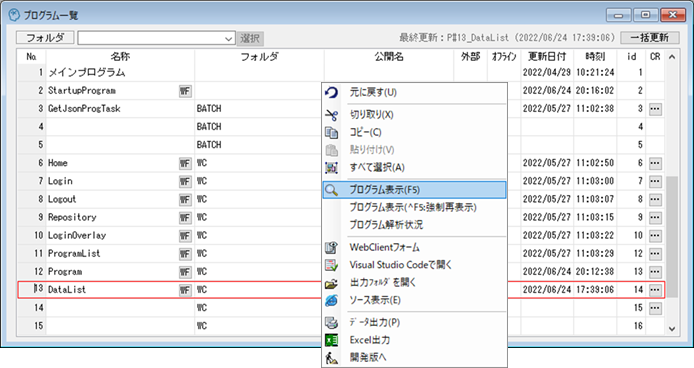This screenshot has width=694, height=368.
Task: Click the Visual Studio Code open icon
Action: [x=332, y=265]
